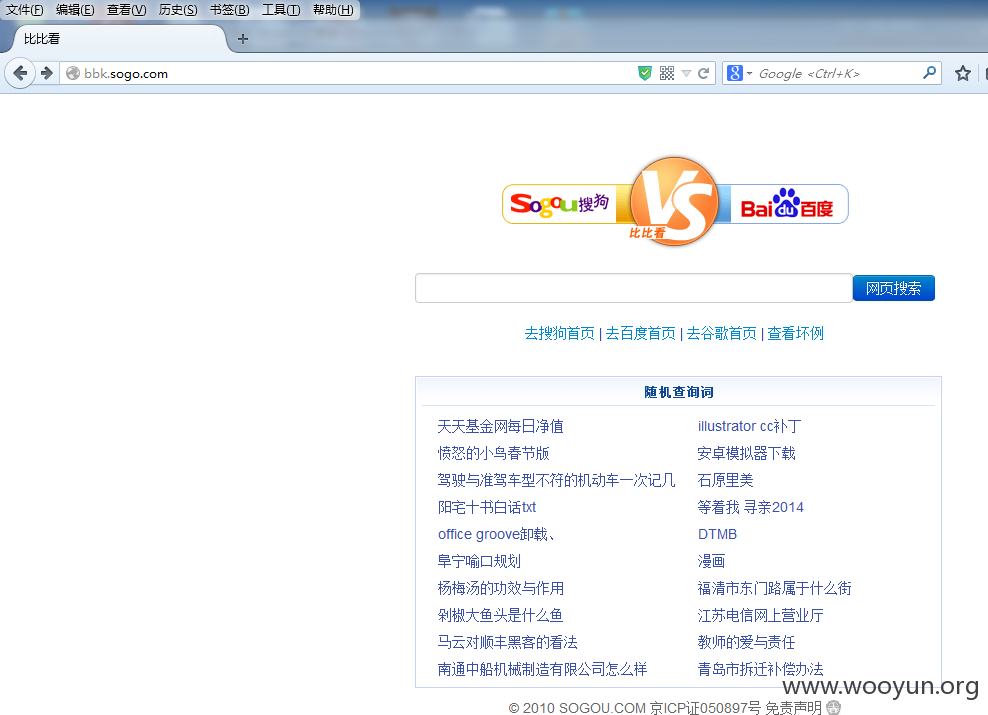Select query office groove卸载、

point(497,535)
